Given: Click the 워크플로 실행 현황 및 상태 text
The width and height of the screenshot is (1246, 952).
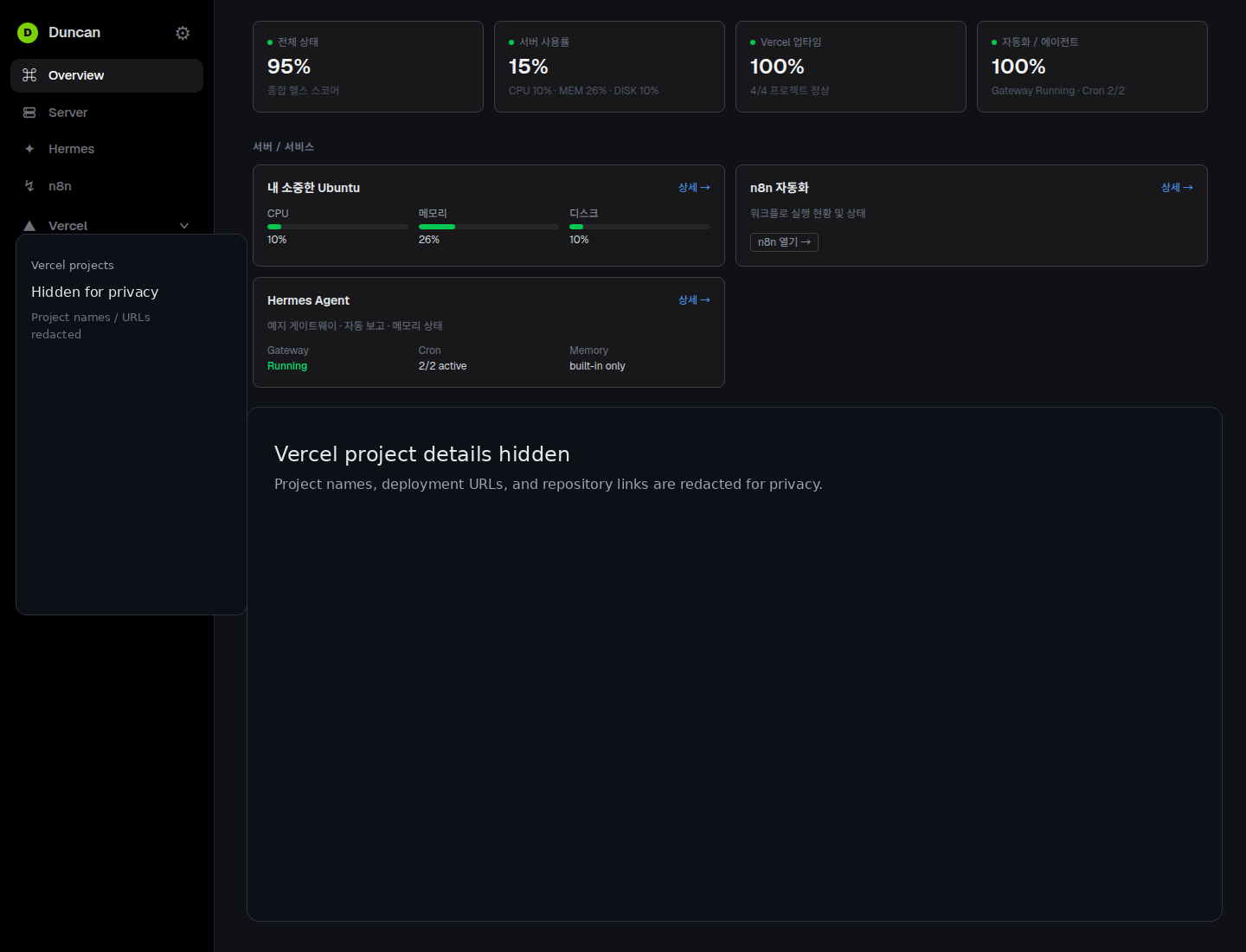Looking at the screenshot, I should click(x=808, y=214).
